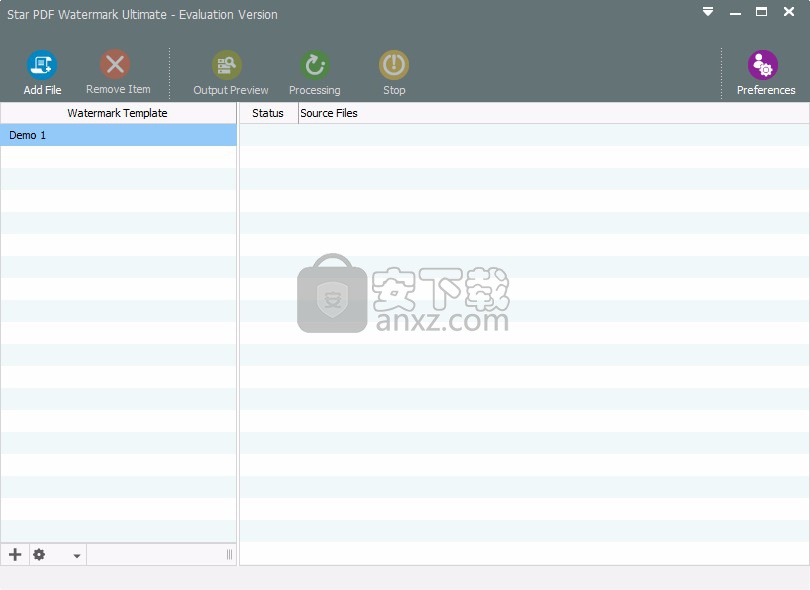Add a new watermark template with plus icon
This screenshot has width=810, height=590.
click(15, 554)
